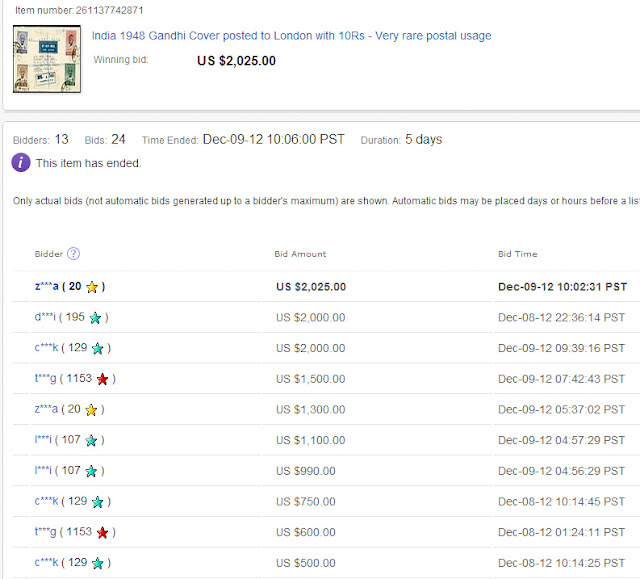Click red feedback star on the $1,500.00 row
Viewport: 640px width, 579px height.
tap(102, 379)
